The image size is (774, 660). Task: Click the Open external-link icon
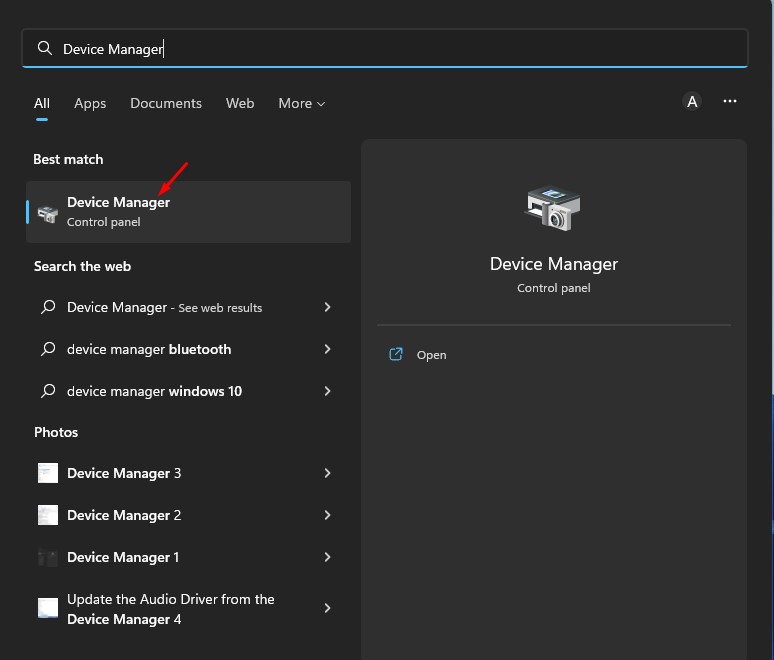tap(396, 354)
